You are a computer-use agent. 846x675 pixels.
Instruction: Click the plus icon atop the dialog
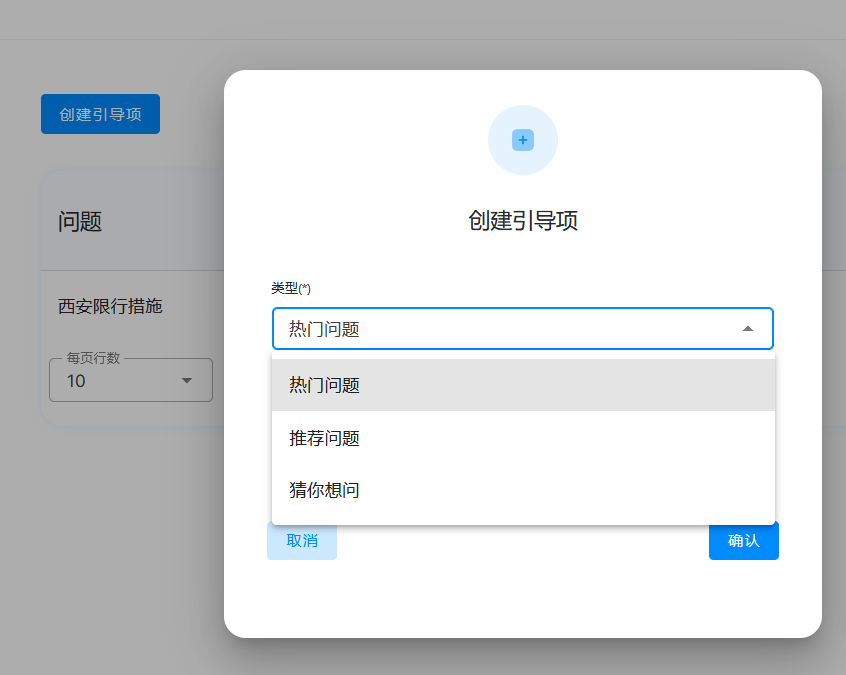pyautogui.click(x=522, y=140)
